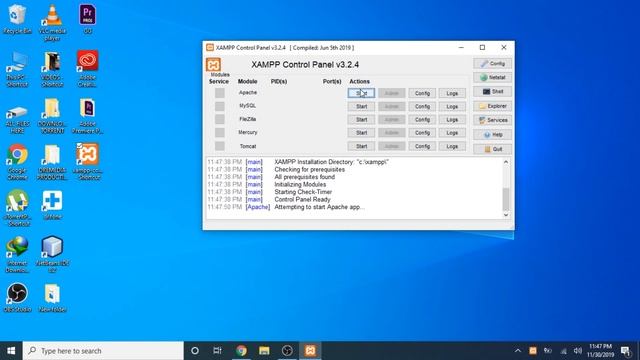Open OBS Studio from the taskbar

pos(287,351)
